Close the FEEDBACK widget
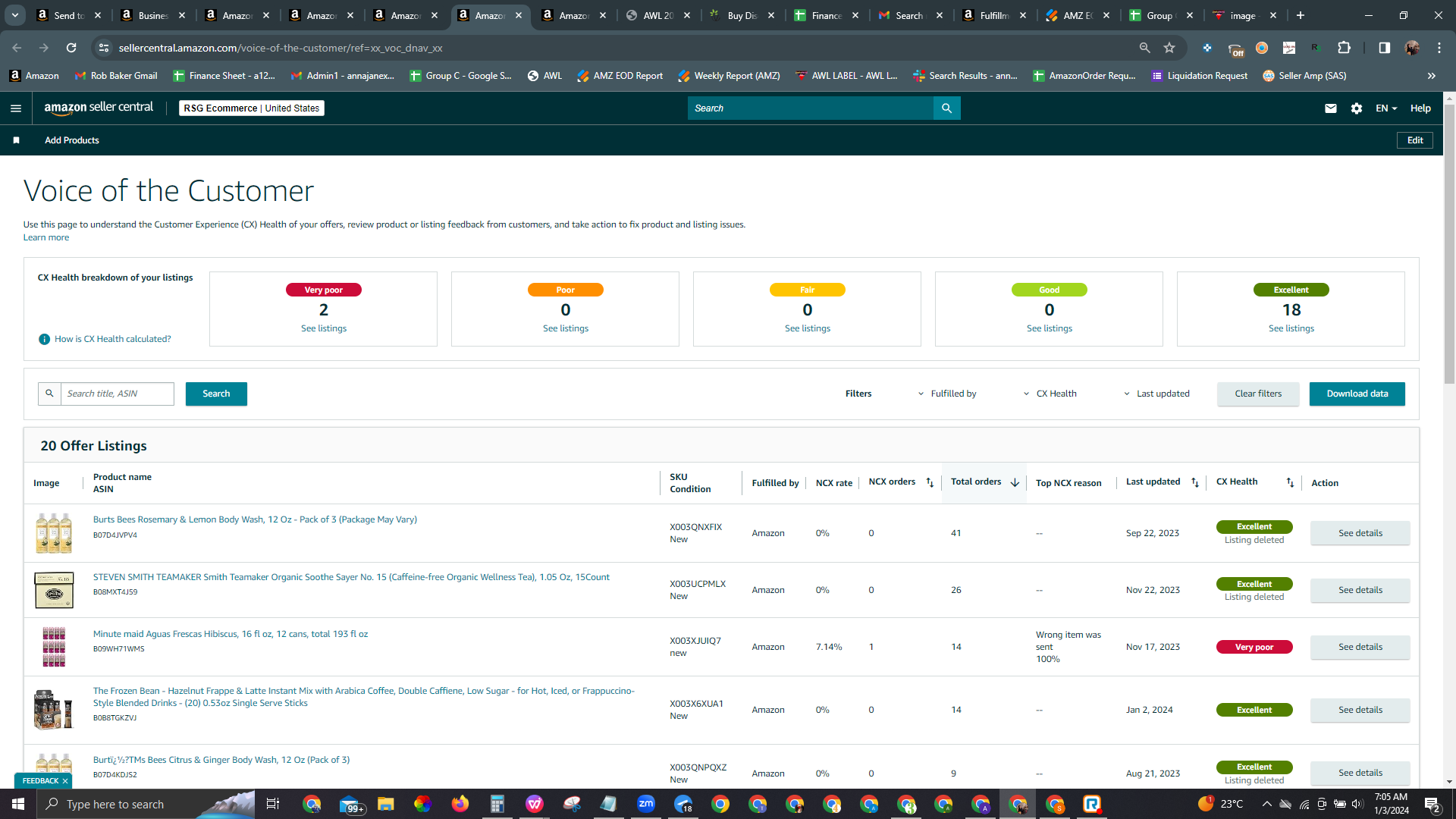The image size is (1456, 819). (65, 781)
